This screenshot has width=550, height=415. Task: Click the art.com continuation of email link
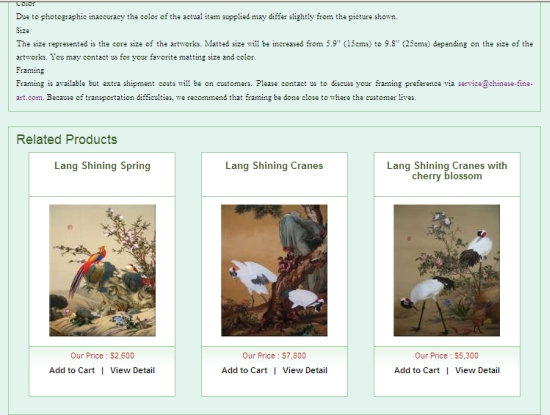pyautogui.click(x=29, y=97)
